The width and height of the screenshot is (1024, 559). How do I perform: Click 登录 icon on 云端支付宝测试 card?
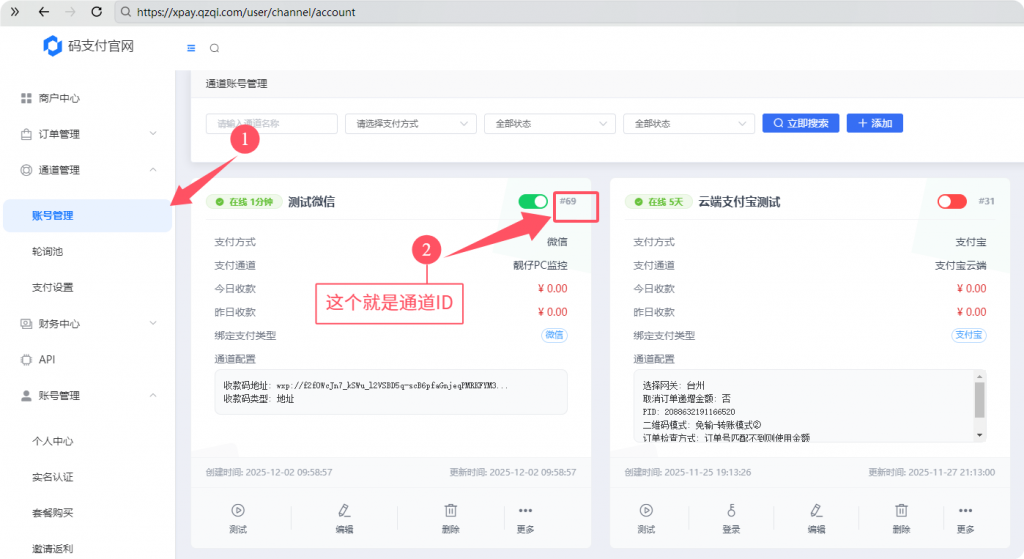point(731,519)
